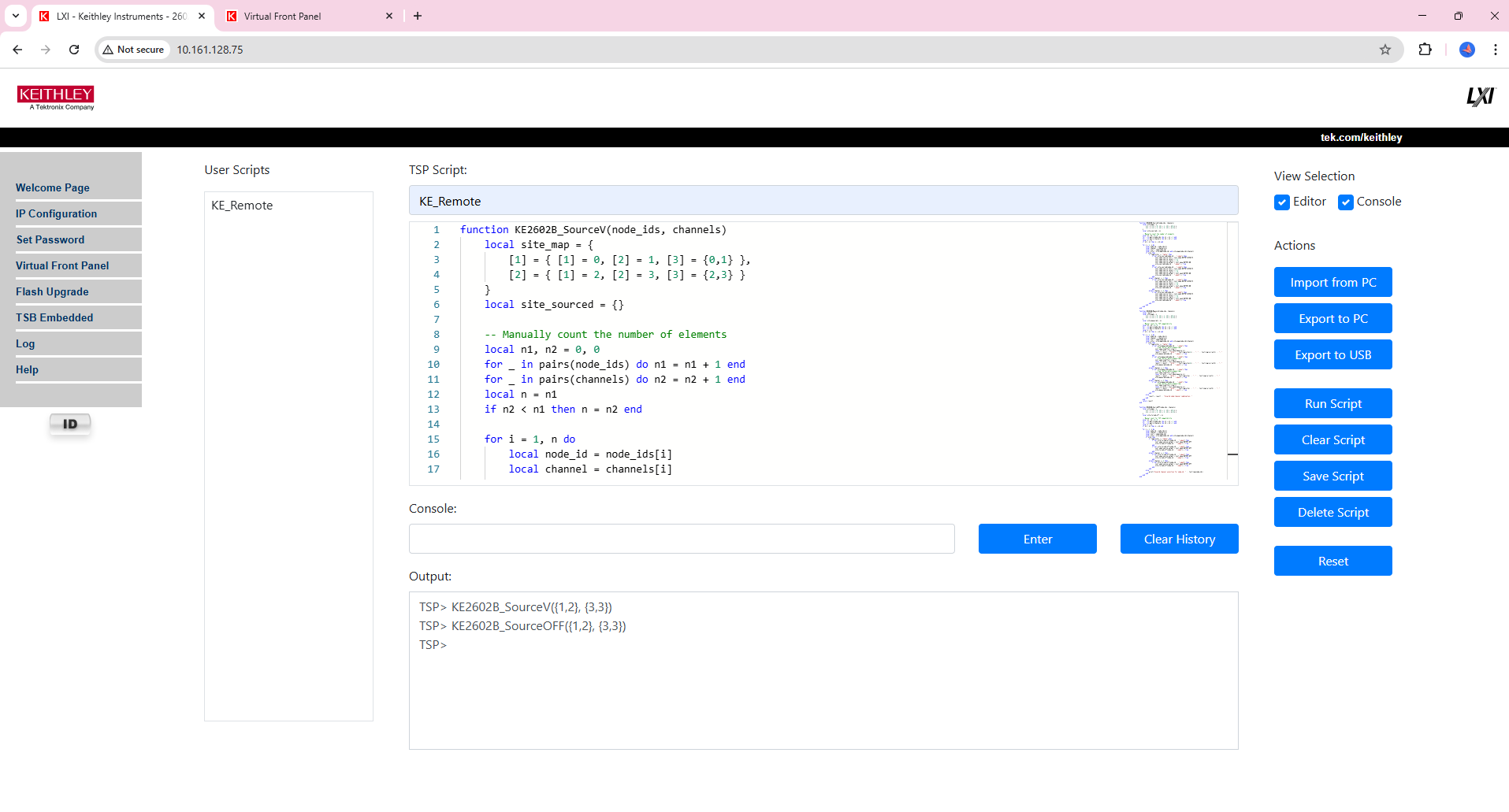Switch to the Virtual Front Panel tab

(307, 16)
